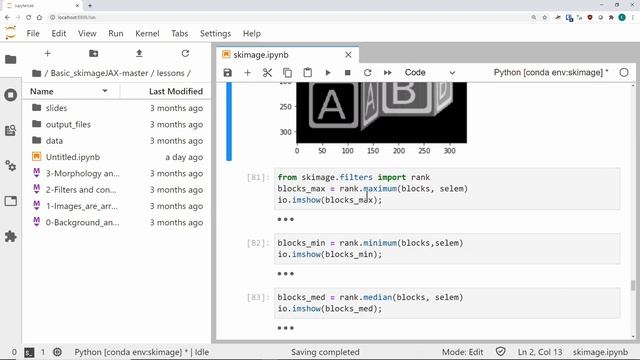Paste cell from the clipboard icon
This screenshot has width=640, height=360.
[x=307, y=73]
